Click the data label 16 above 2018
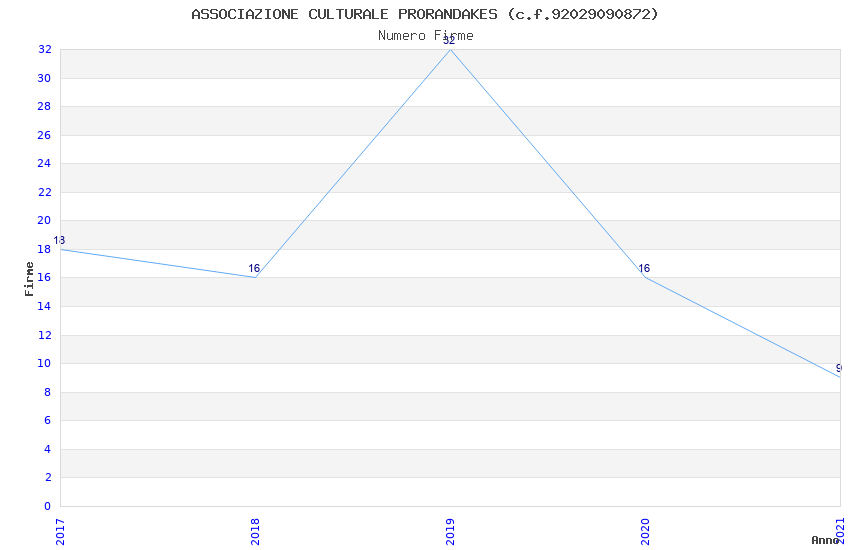The image size is (850, 550). click(x=254, y=268)
